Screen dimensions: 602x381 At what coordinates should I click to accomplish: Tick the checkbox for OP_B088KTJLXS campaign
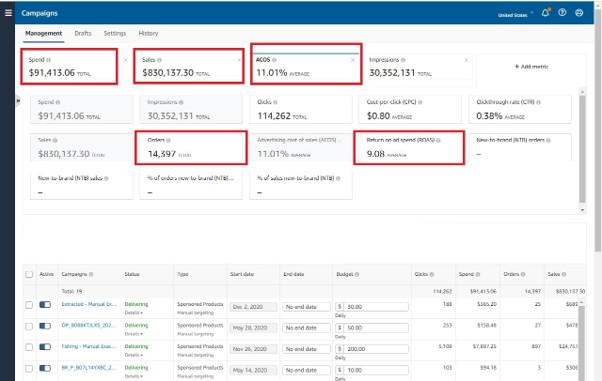click(x=29, y=326)
